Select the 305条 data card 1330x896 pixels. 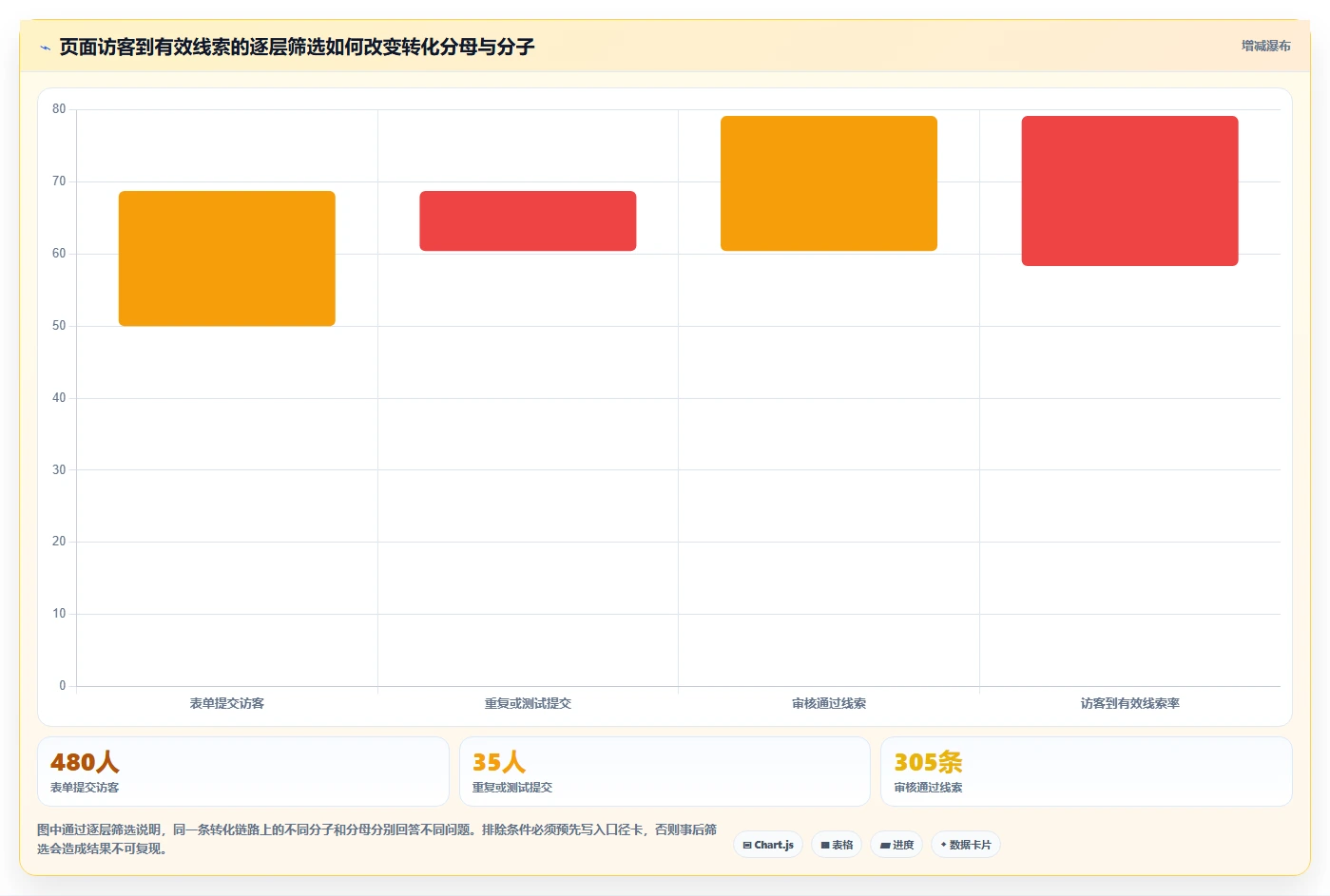(1086, 772)
